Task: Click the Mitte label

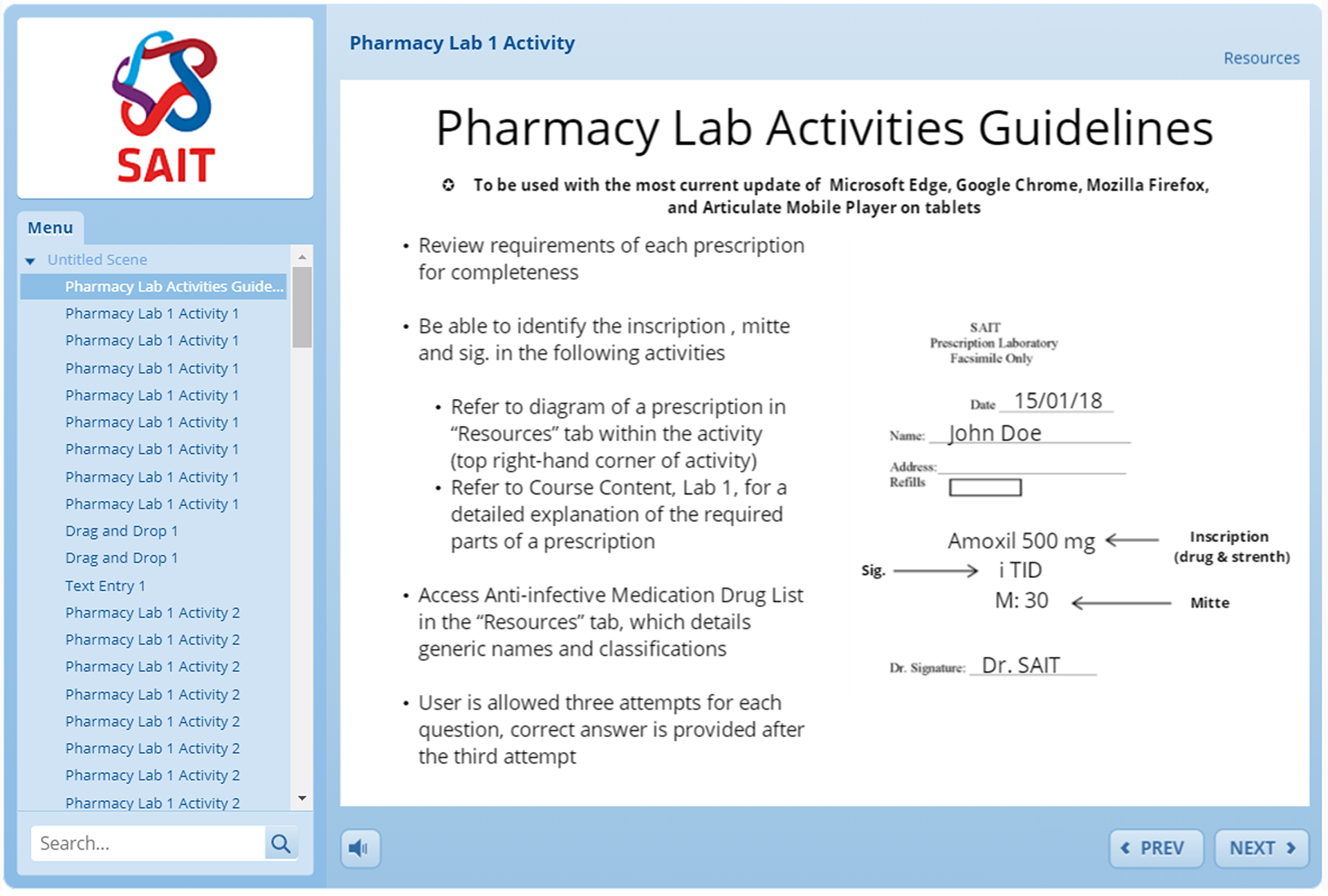Action: 1210,603
